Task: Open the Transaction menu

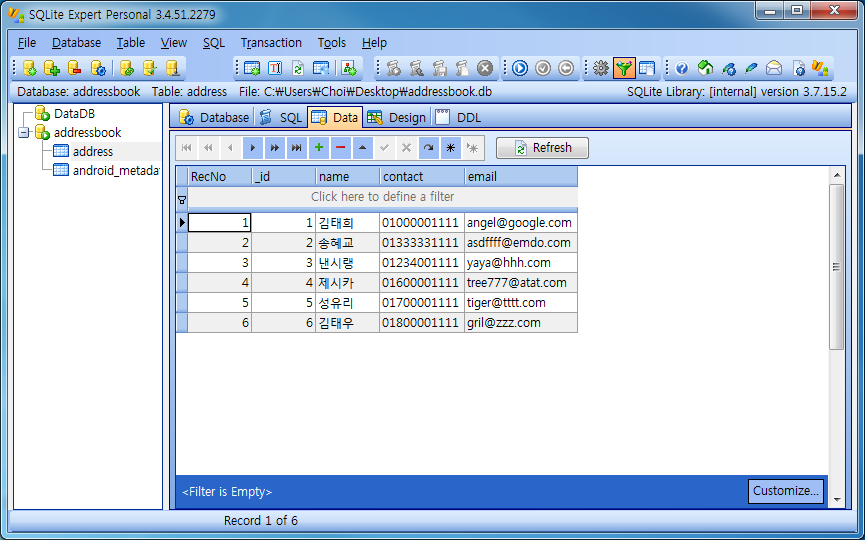Action: (x=271, y=43)
